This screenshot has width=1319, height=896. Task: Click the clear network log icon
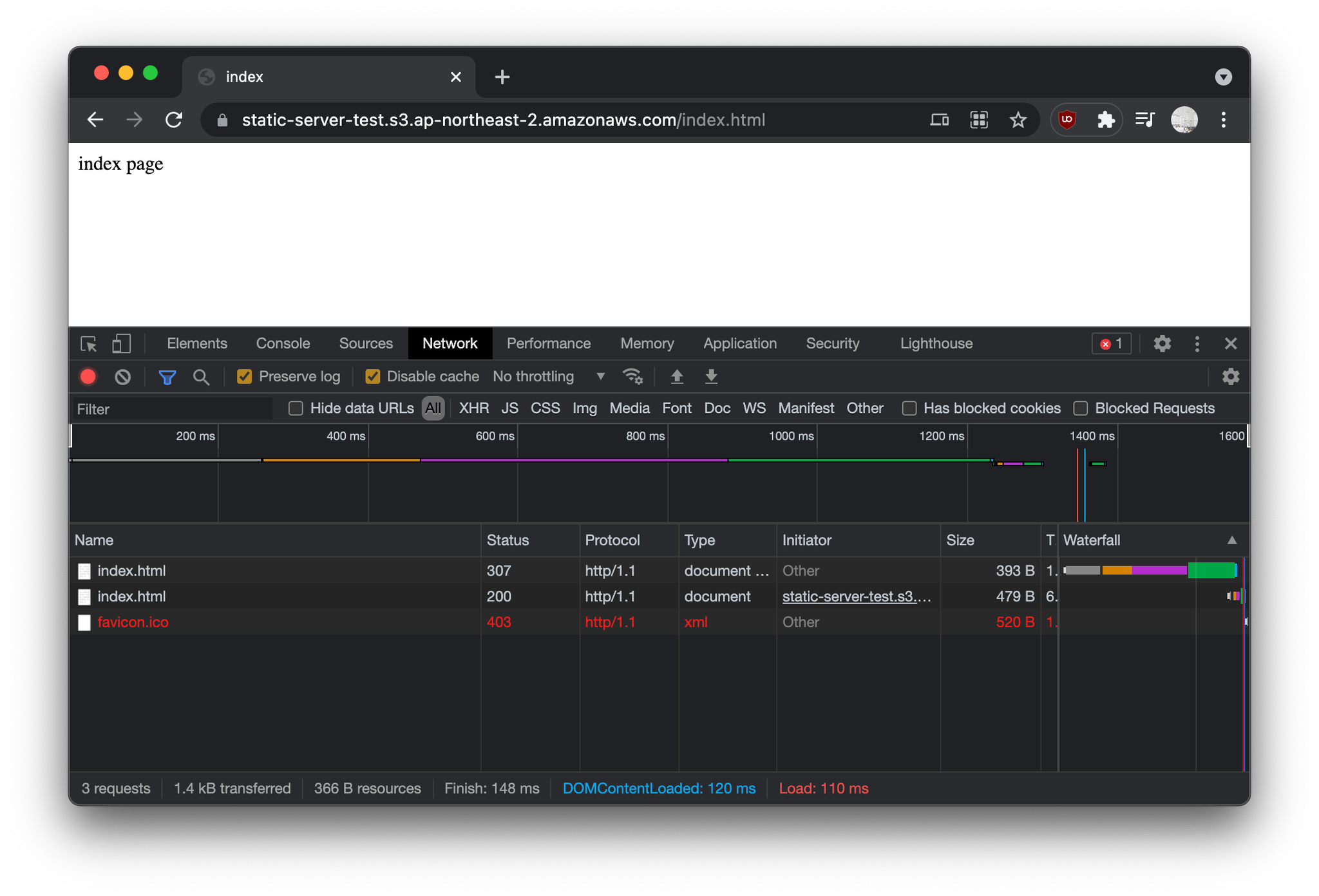[123, 376]
